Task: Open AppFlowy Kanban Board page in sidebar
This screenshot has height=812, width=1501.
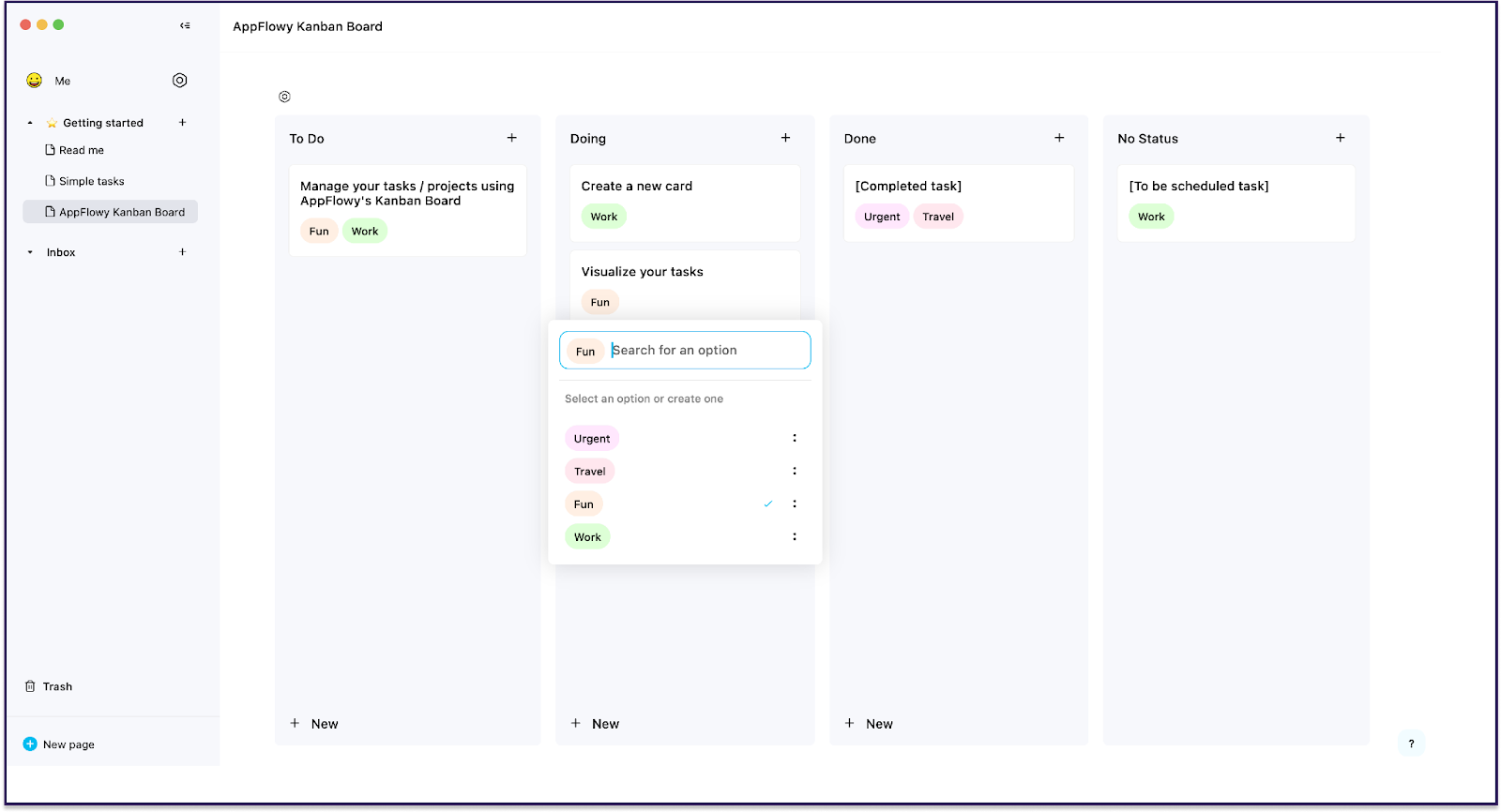Action: pyautogui.click(x=111, y=212)
